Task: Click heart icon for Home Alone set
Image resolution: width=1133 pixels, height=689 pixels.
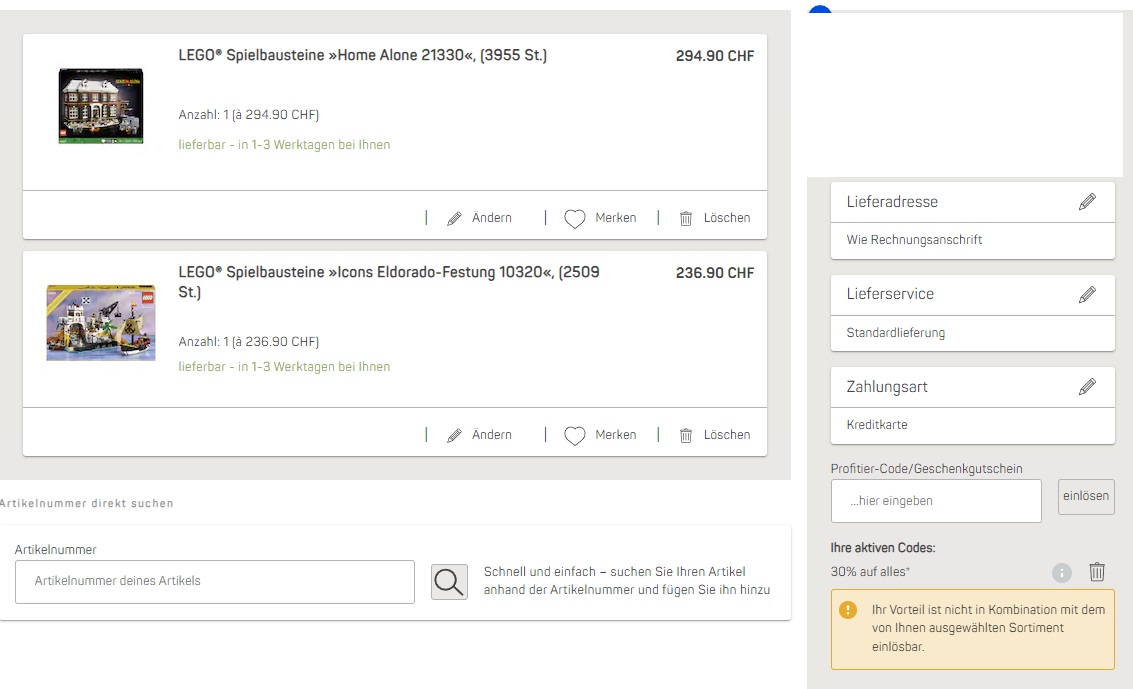Action: pyautogui.click(x=574, y=218)
